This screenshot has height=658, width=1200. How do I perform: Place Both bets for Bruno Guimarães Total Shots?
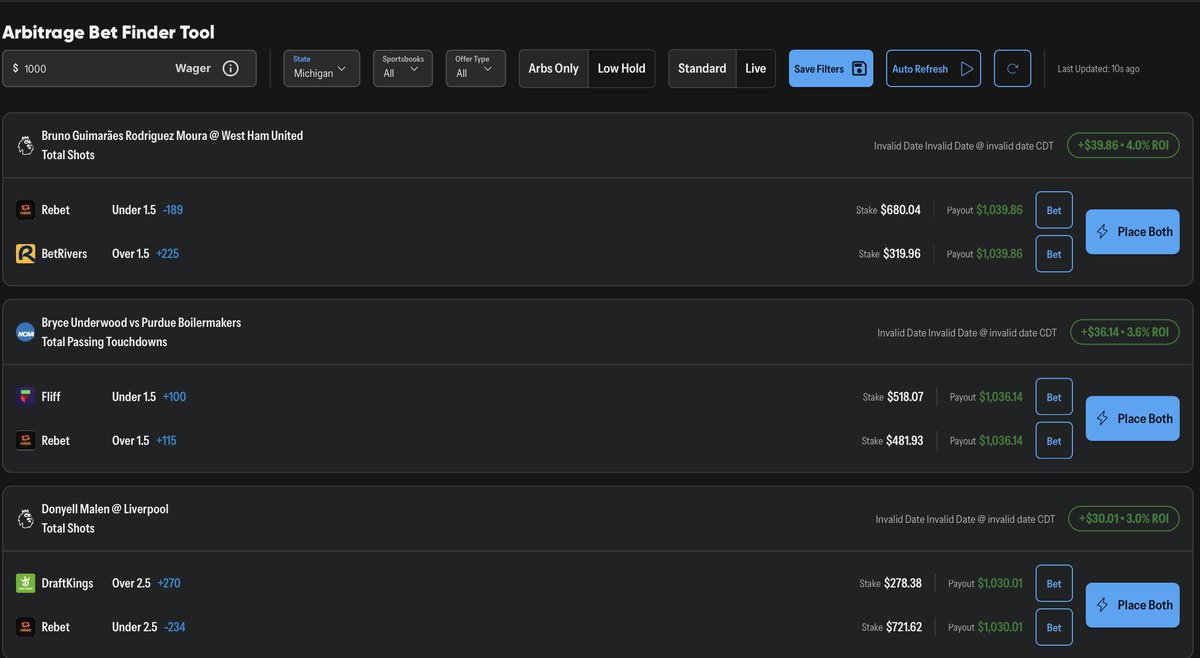point(1133,232)
